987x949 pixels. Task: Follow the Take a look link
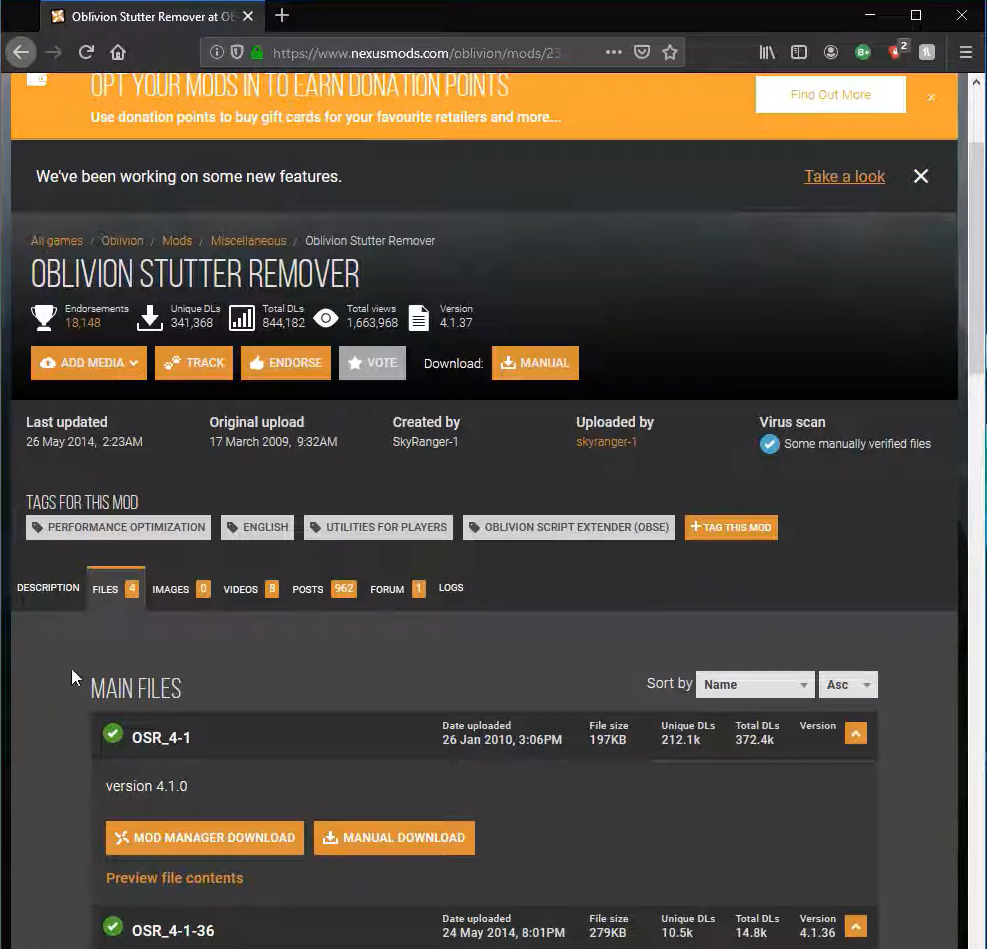click(x=844, y=176)
